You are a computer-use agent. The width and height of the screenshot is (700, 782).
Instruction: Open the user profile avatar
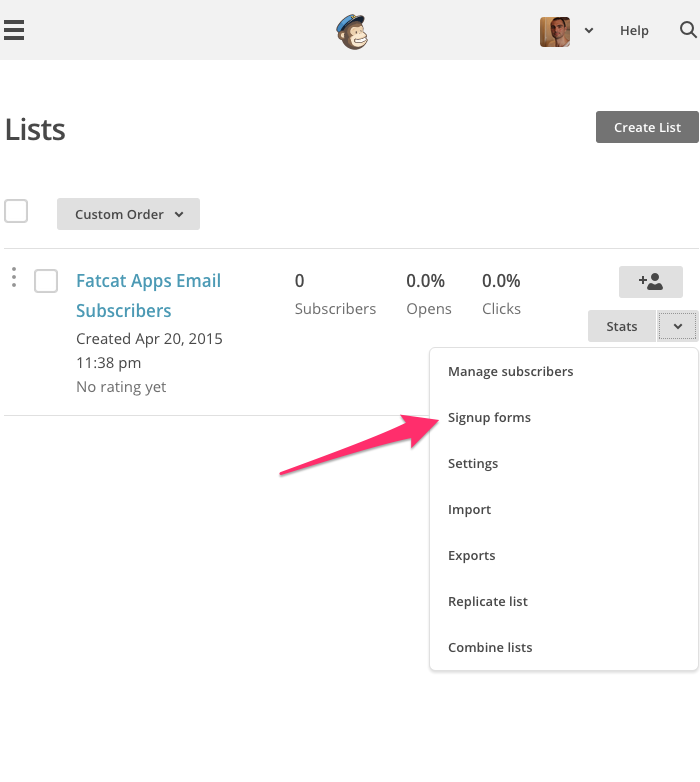pos(555,31)
